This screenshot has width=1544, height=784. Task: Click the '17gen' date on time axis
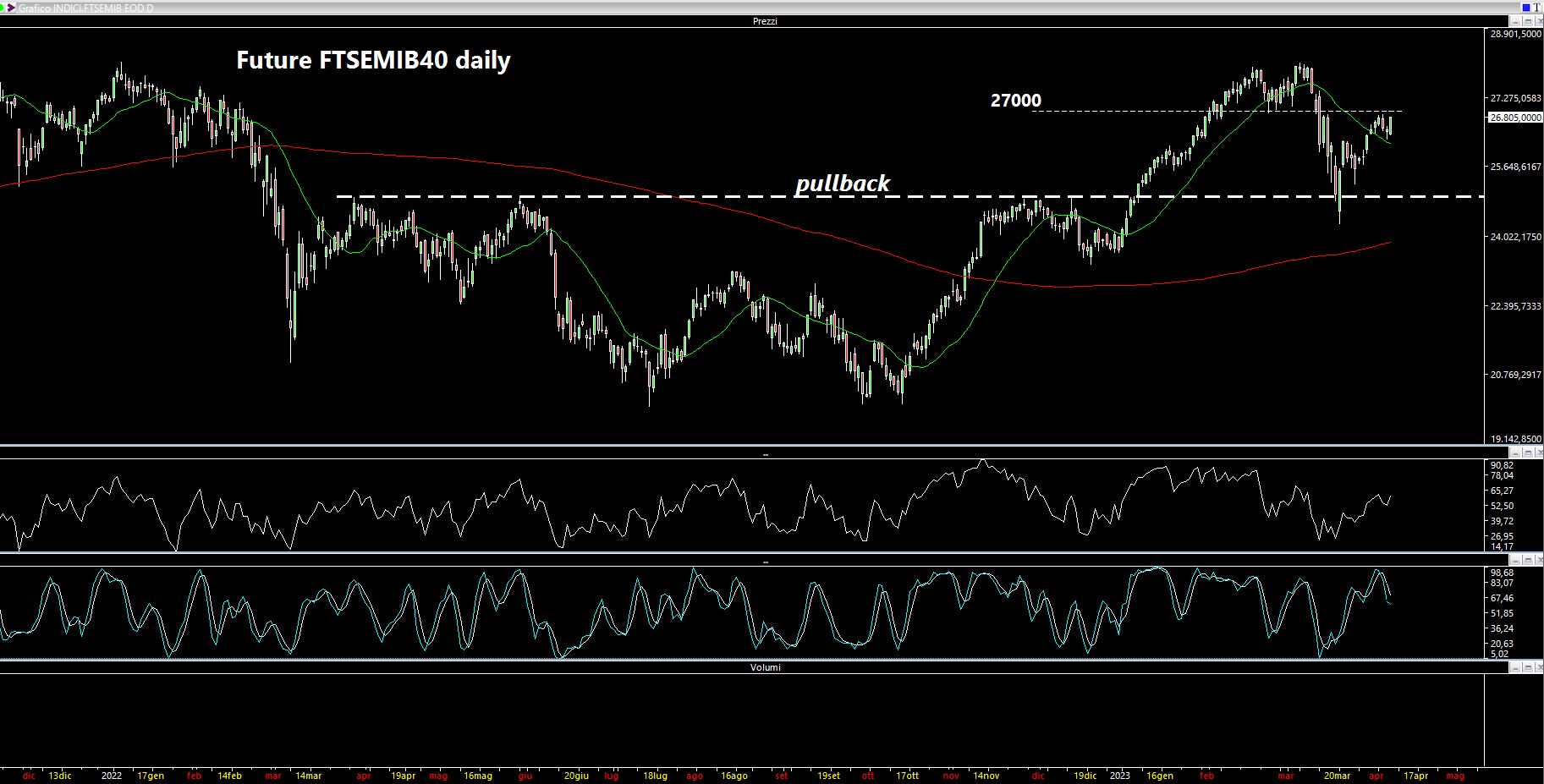pyautogui.click(x=150, y=776)
